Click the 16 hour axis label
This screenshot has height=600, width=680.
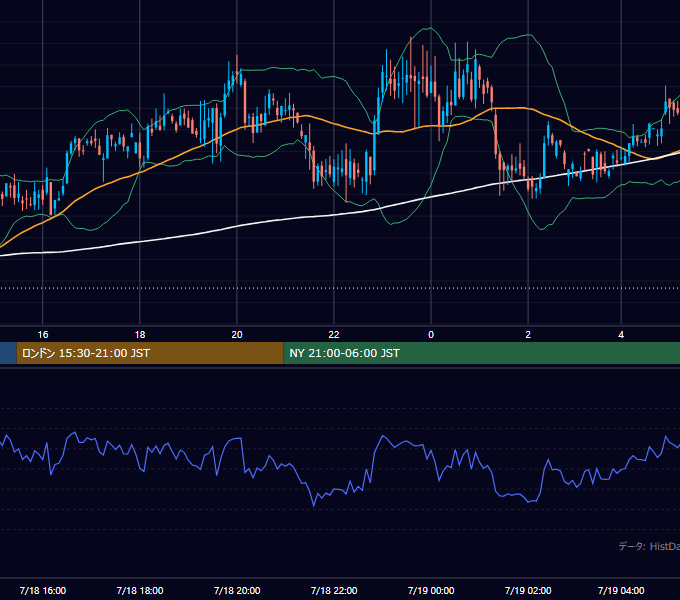42,335
